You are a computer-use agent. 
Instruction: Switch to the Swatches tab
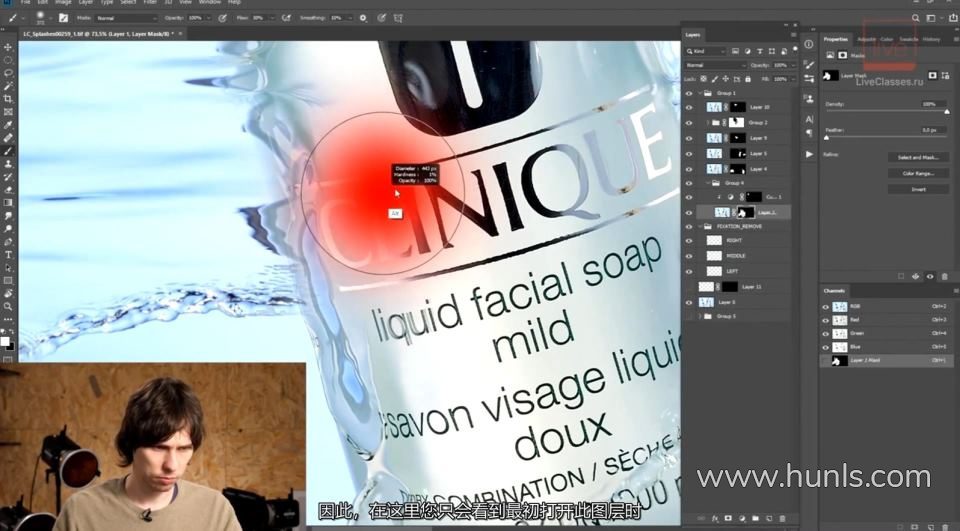[909, 39]
